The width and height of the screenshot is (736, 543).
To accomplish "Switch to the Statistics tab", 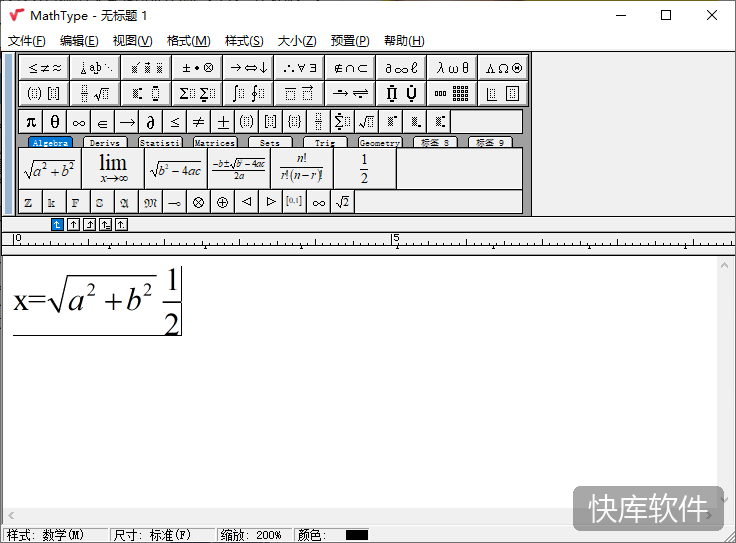I will pyautogui.click(x=160, y=143).
